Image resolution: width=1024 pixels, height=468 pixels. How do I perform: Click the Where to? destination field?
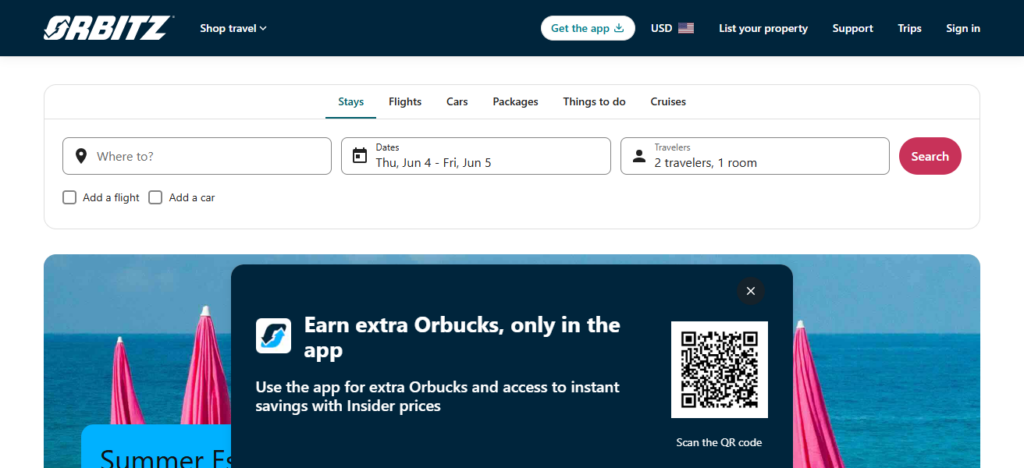[197, 156]
